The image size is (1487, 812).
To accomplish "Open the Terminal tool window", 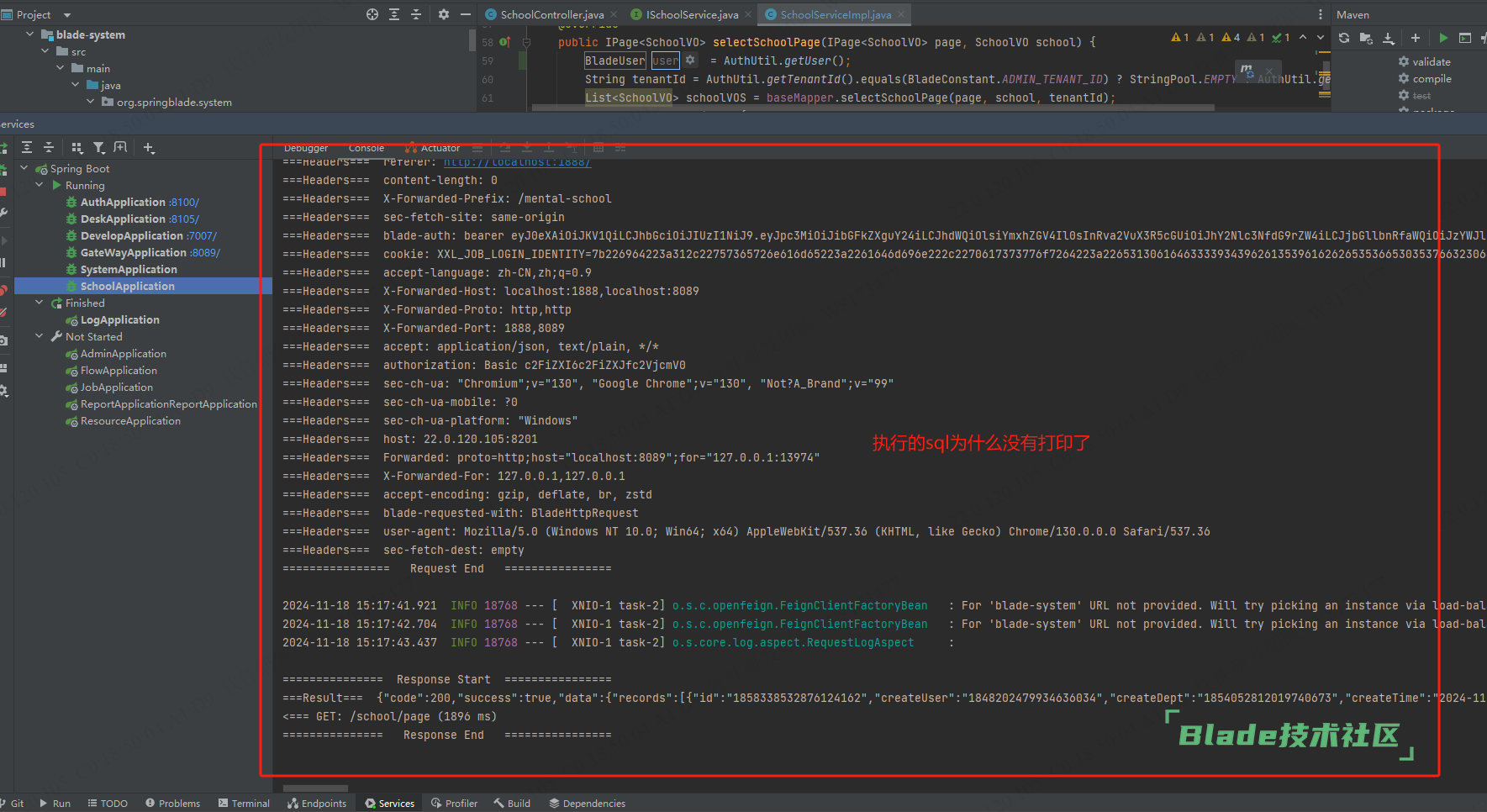I will 244,804.
